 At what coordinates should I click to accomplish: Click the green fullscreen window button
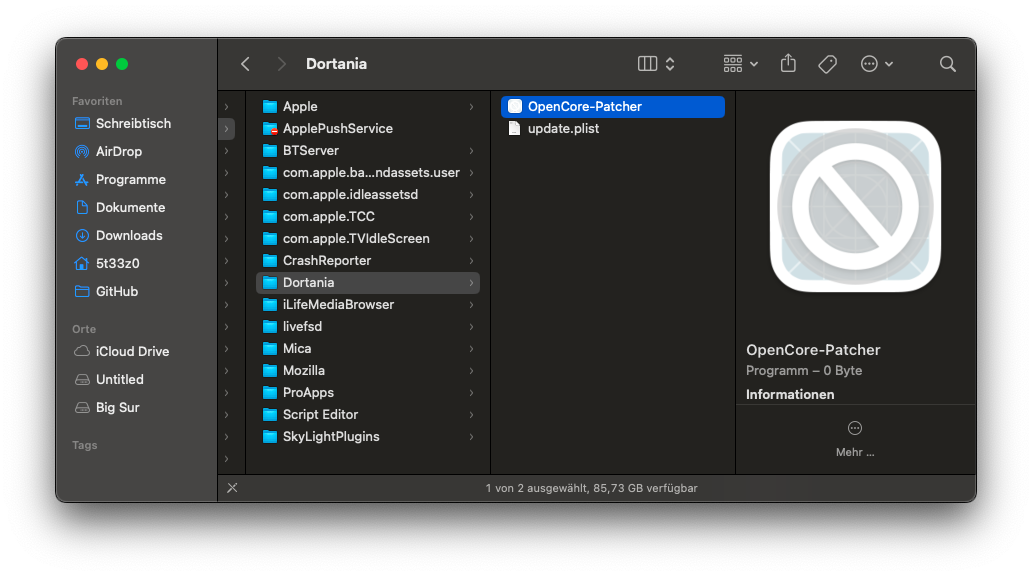click(122, 64)
